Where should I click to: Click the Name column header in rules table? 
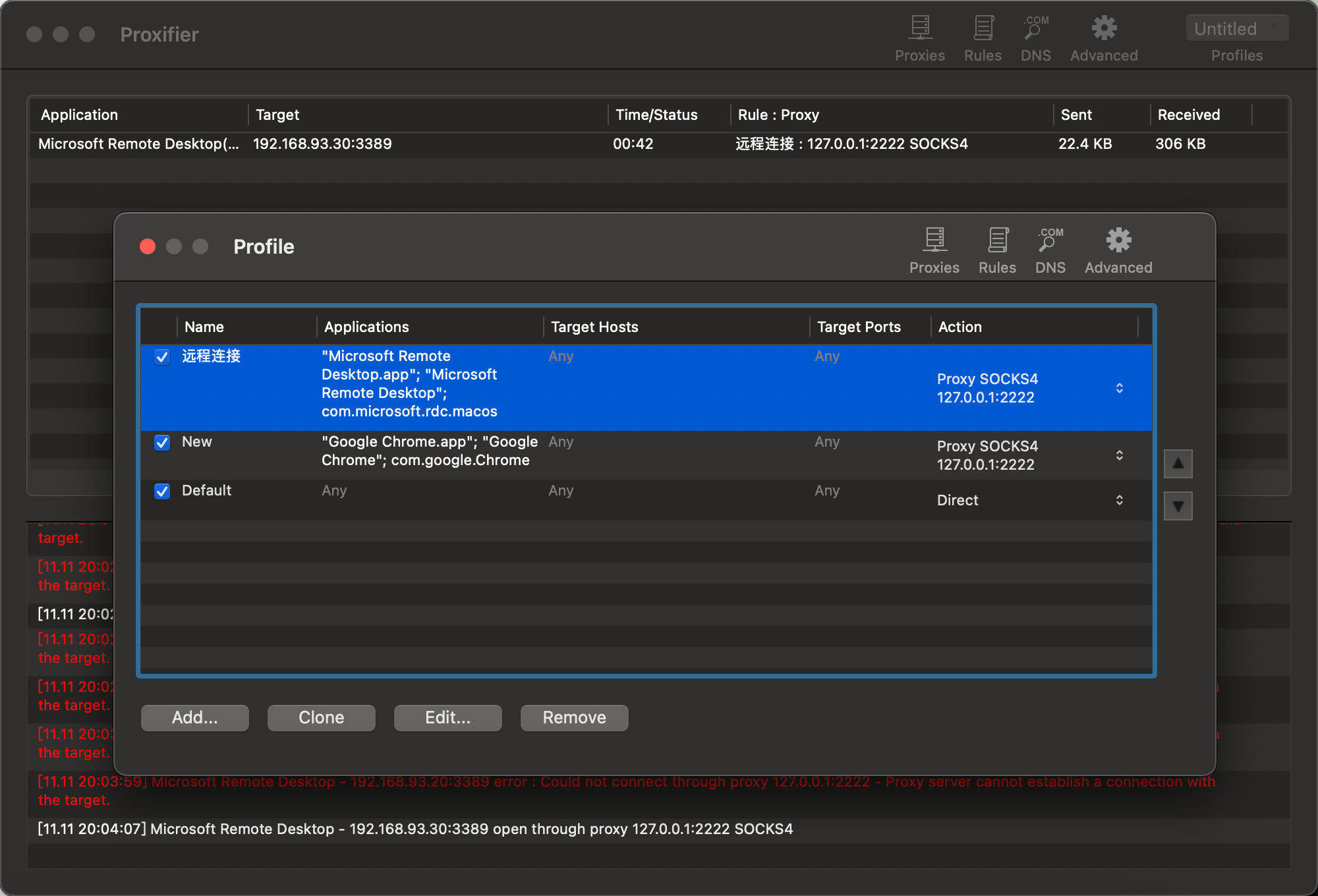coord(246,327)
